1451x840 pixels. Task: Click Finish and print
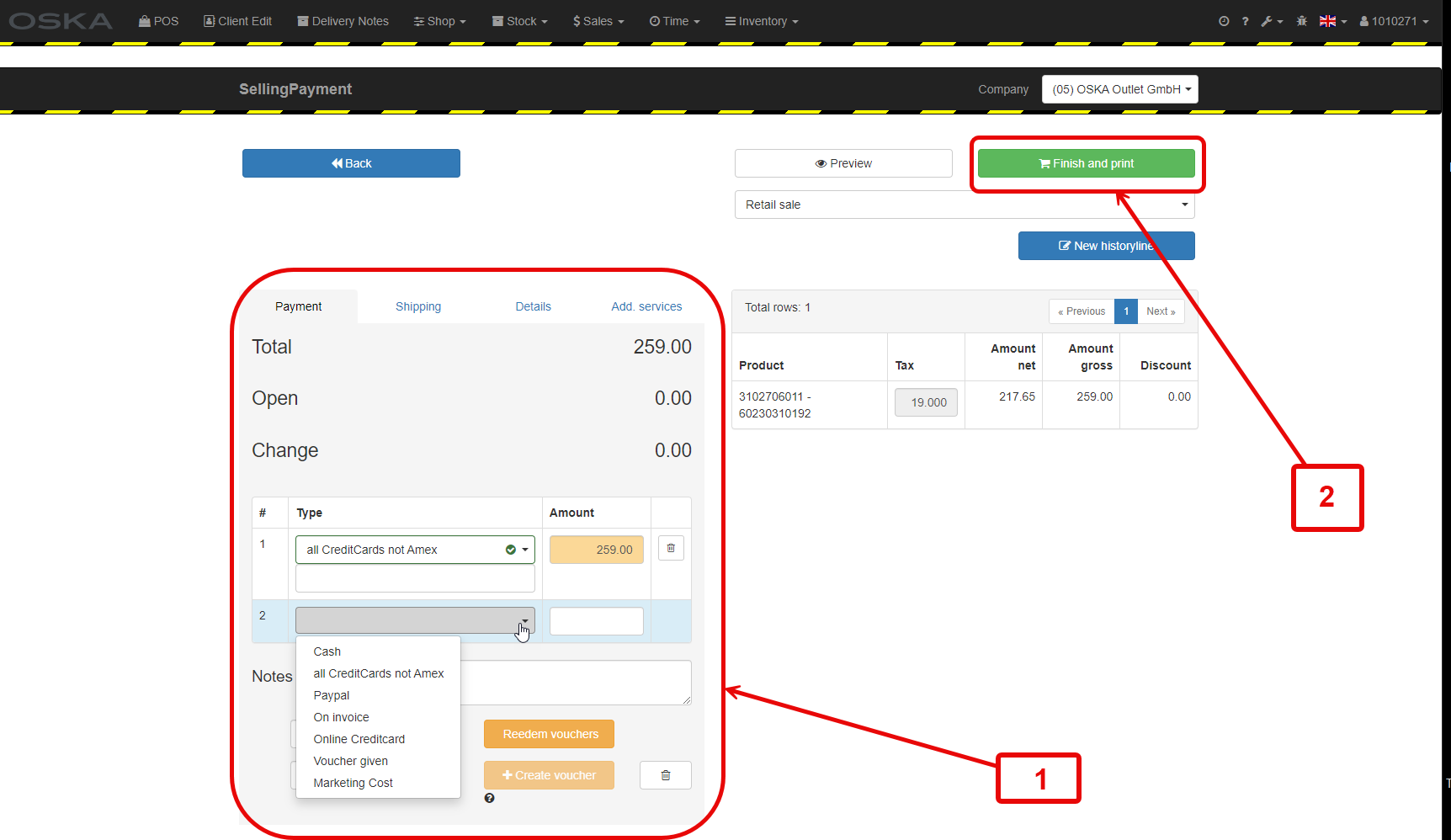click(1087, 163)
